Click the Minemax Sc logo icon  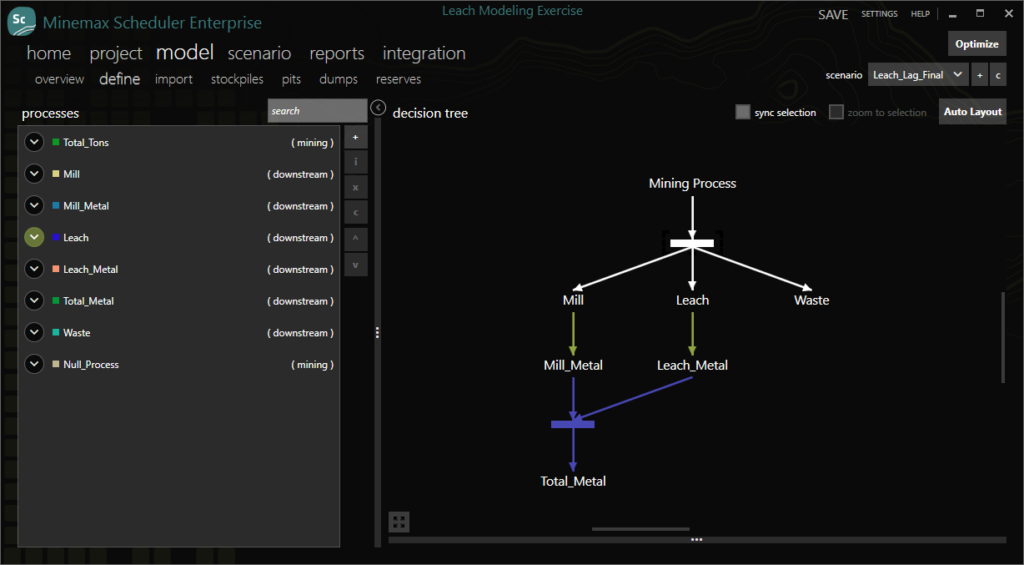coord(21,22)
